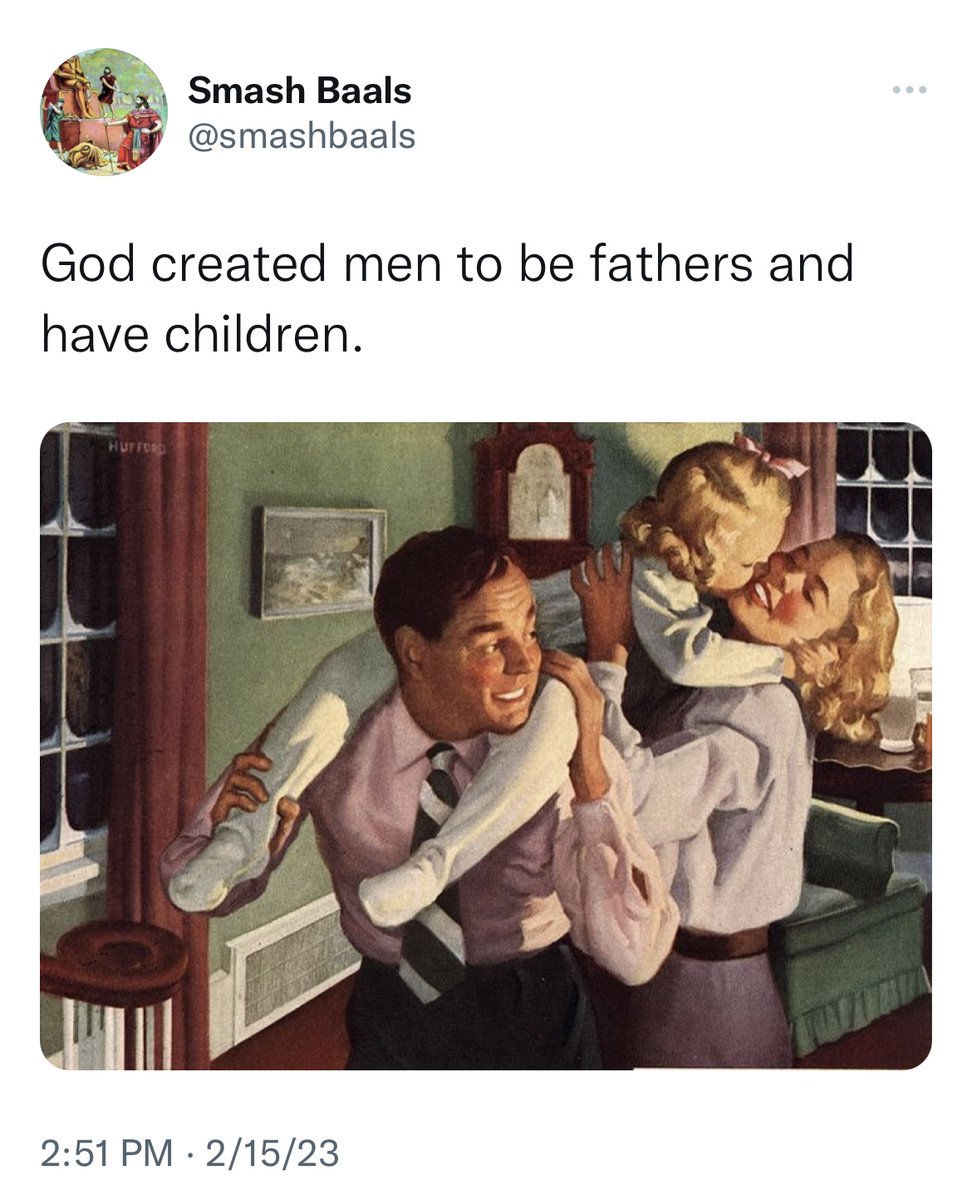Click the Smash Baals display name

pos(299,91)
